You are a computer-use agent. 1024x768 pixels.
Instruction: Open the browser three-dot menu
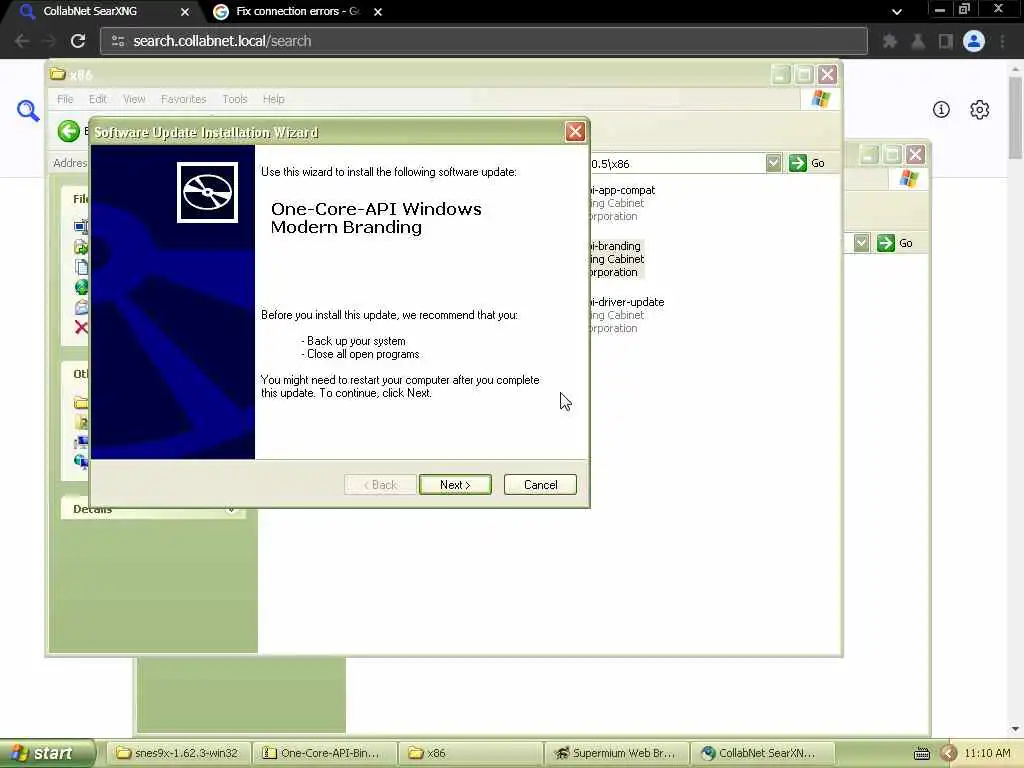(x=1002, y=41)
